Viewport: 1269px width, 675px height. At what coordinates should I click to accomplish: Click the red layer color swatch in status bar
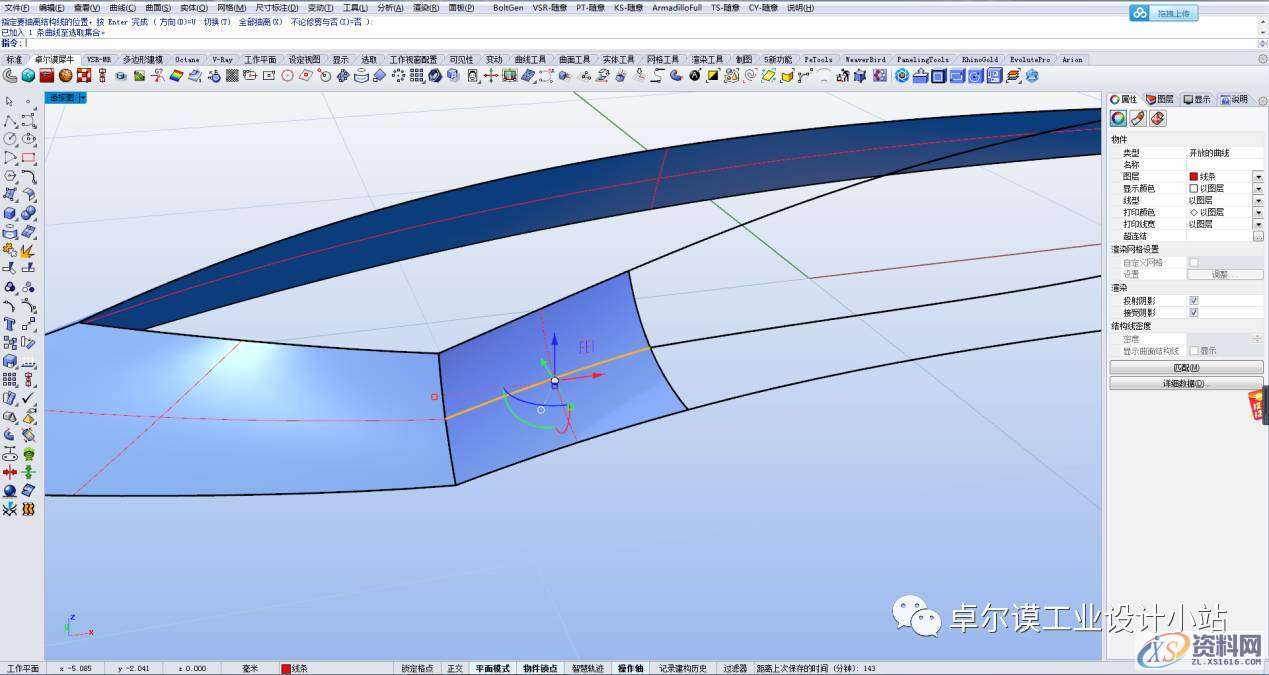pyautogui.click(x=286, y=668)
